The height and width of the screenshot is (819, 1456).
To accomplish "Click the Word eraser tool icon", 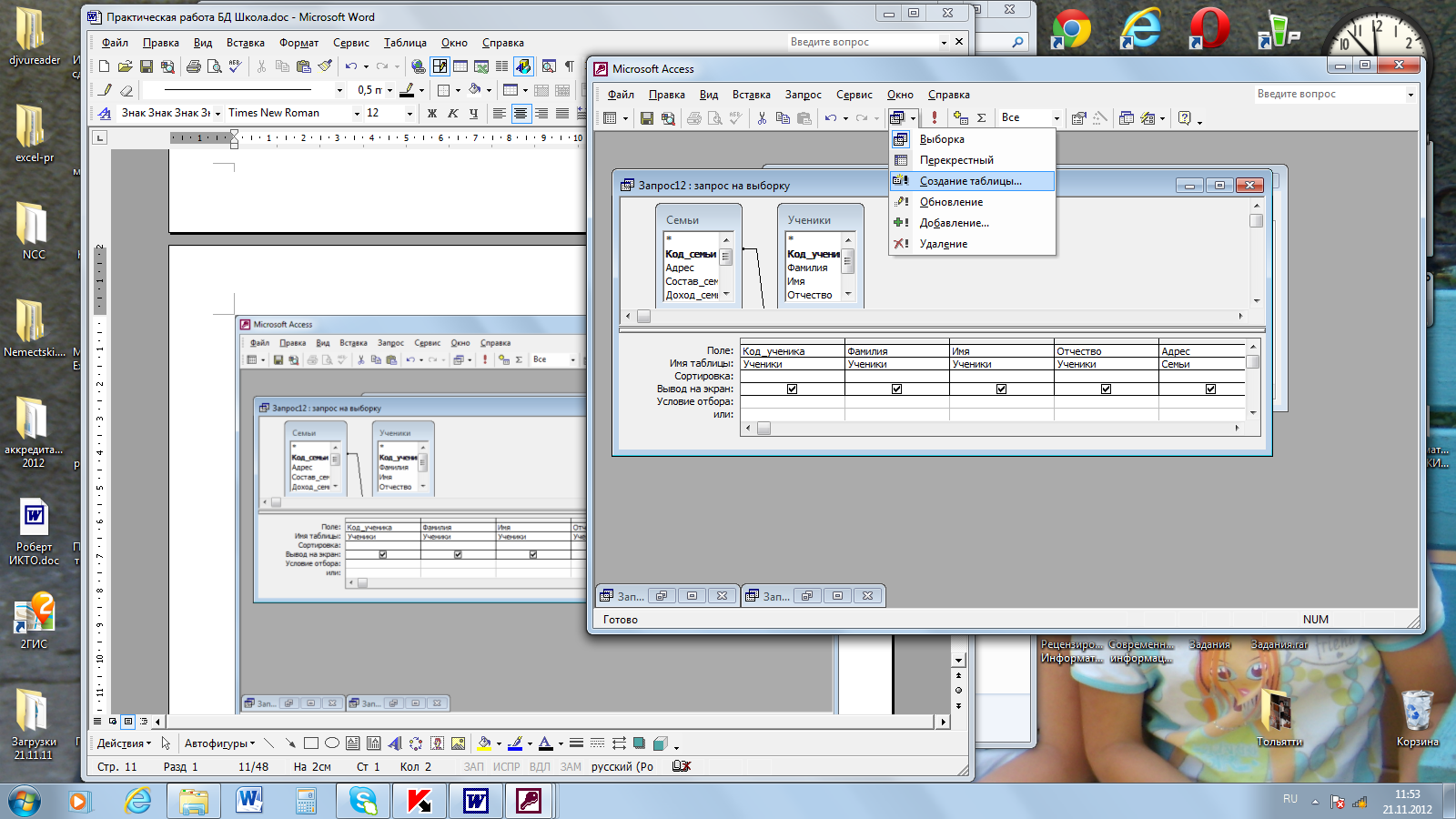I will pos(126,90).
